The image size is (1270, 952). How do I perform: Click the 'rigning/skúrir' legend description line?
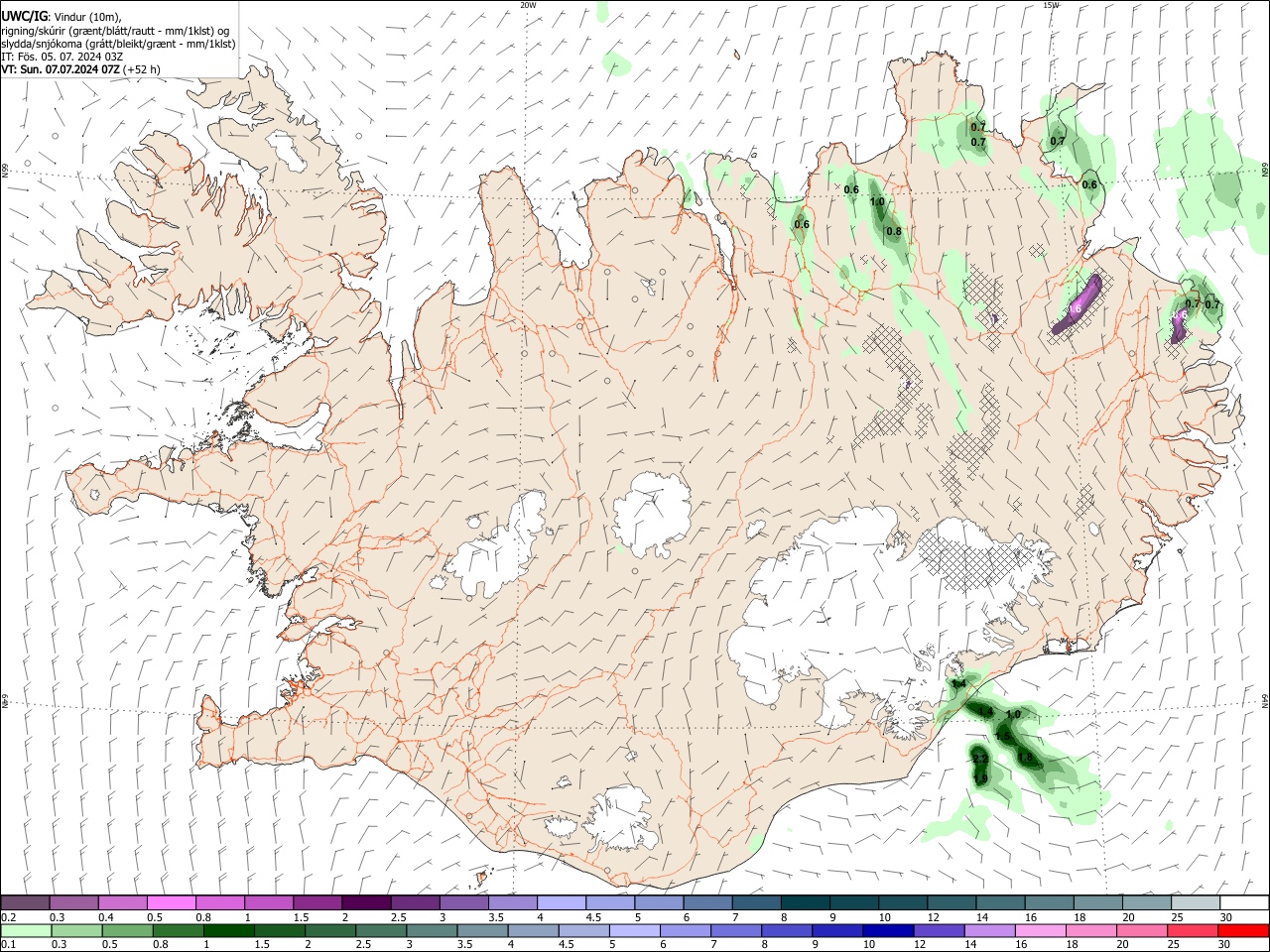pyautogui.click(x=115, y=30)
